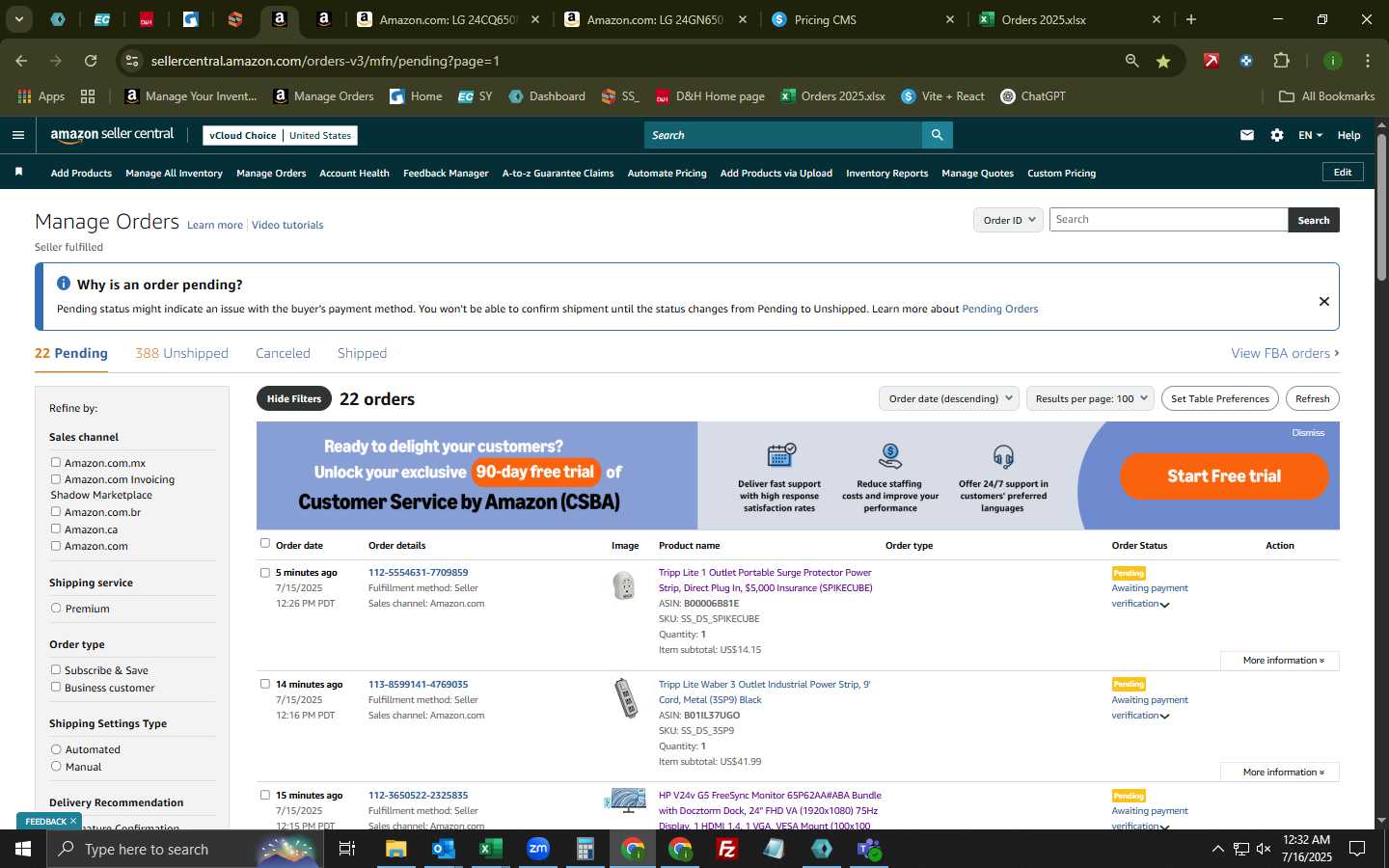The height and width of the screenshot is (868, 1389).
Task: Open Feedback Manager in navigation
Action: coord(446,174)
